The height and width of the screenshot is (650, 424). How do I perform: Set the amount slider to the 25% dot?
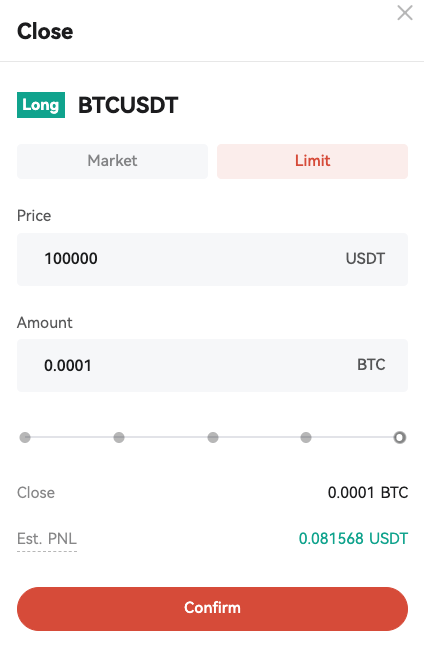pyautogui.click(x=119, y=437)
